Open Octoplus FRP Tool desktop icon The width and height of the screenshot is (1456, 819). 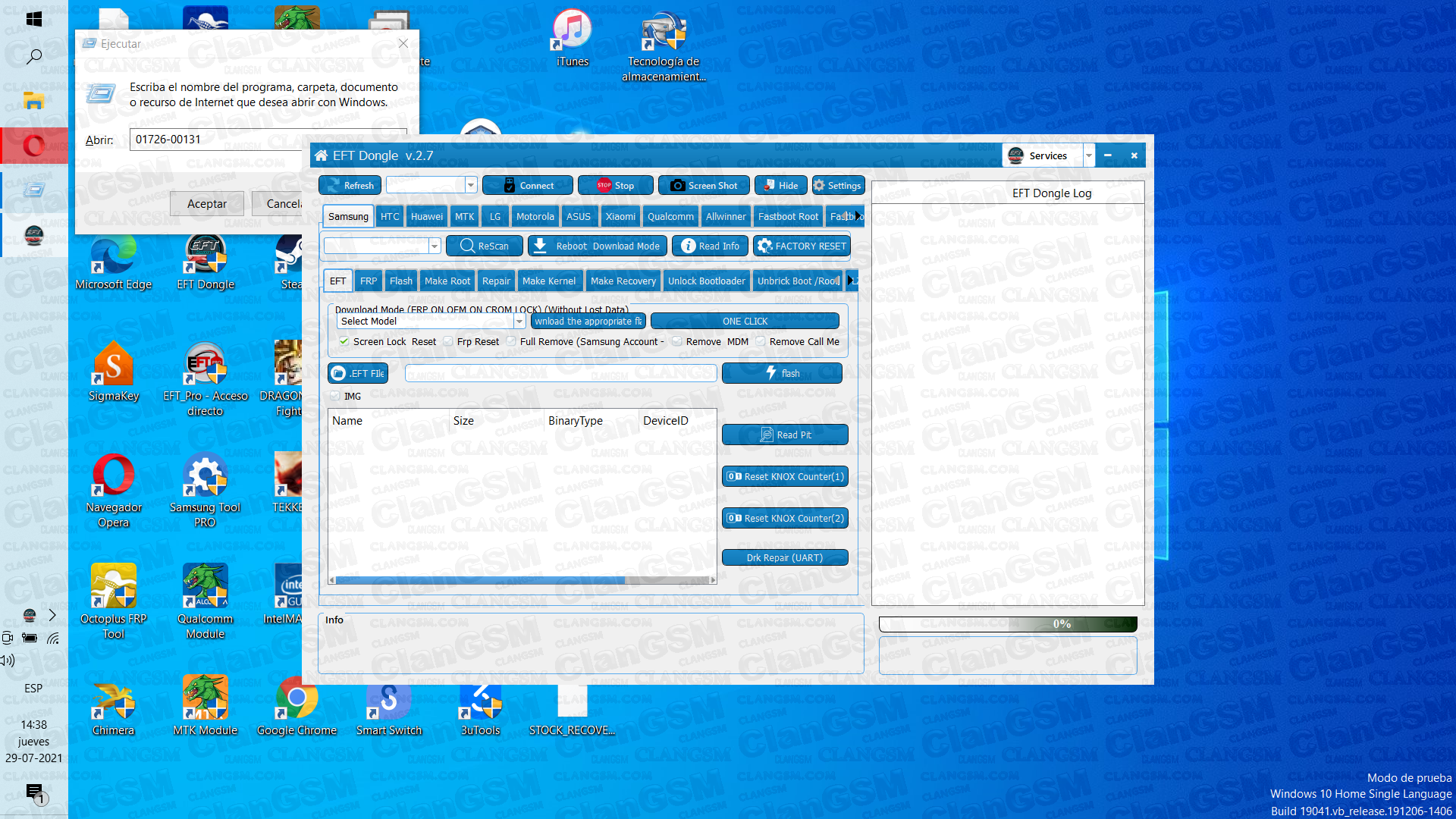point(114,601)
